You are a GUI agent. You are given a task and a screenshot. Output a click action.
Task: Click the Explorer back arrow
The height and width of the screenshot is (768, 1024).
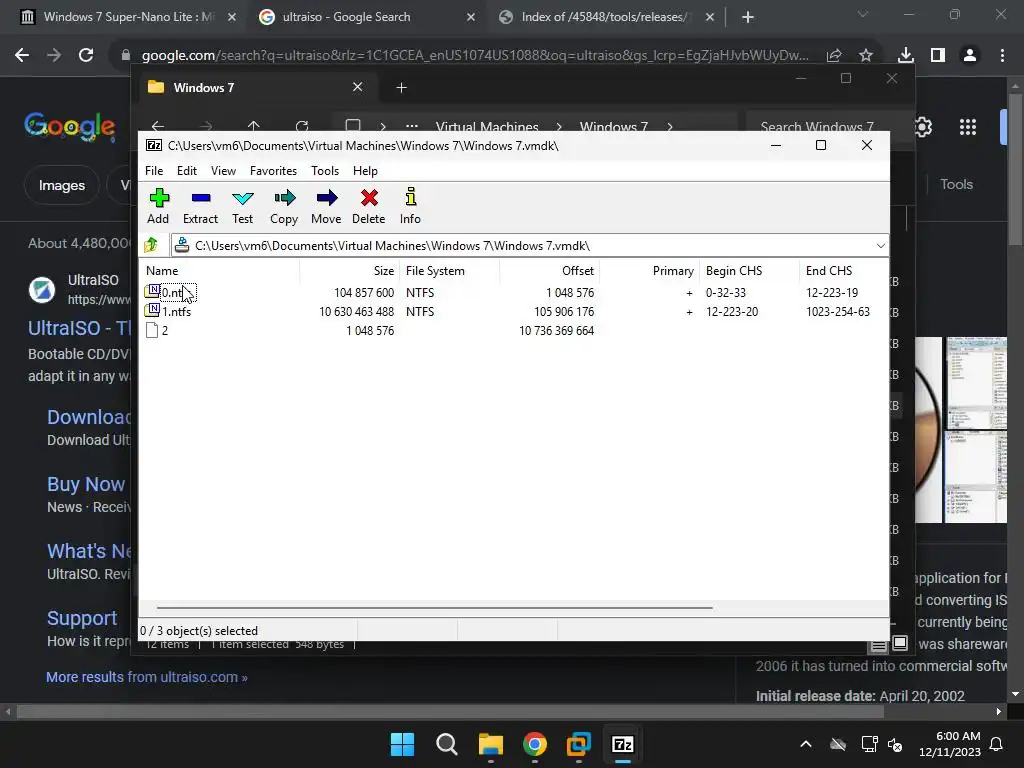coord(157,125)
